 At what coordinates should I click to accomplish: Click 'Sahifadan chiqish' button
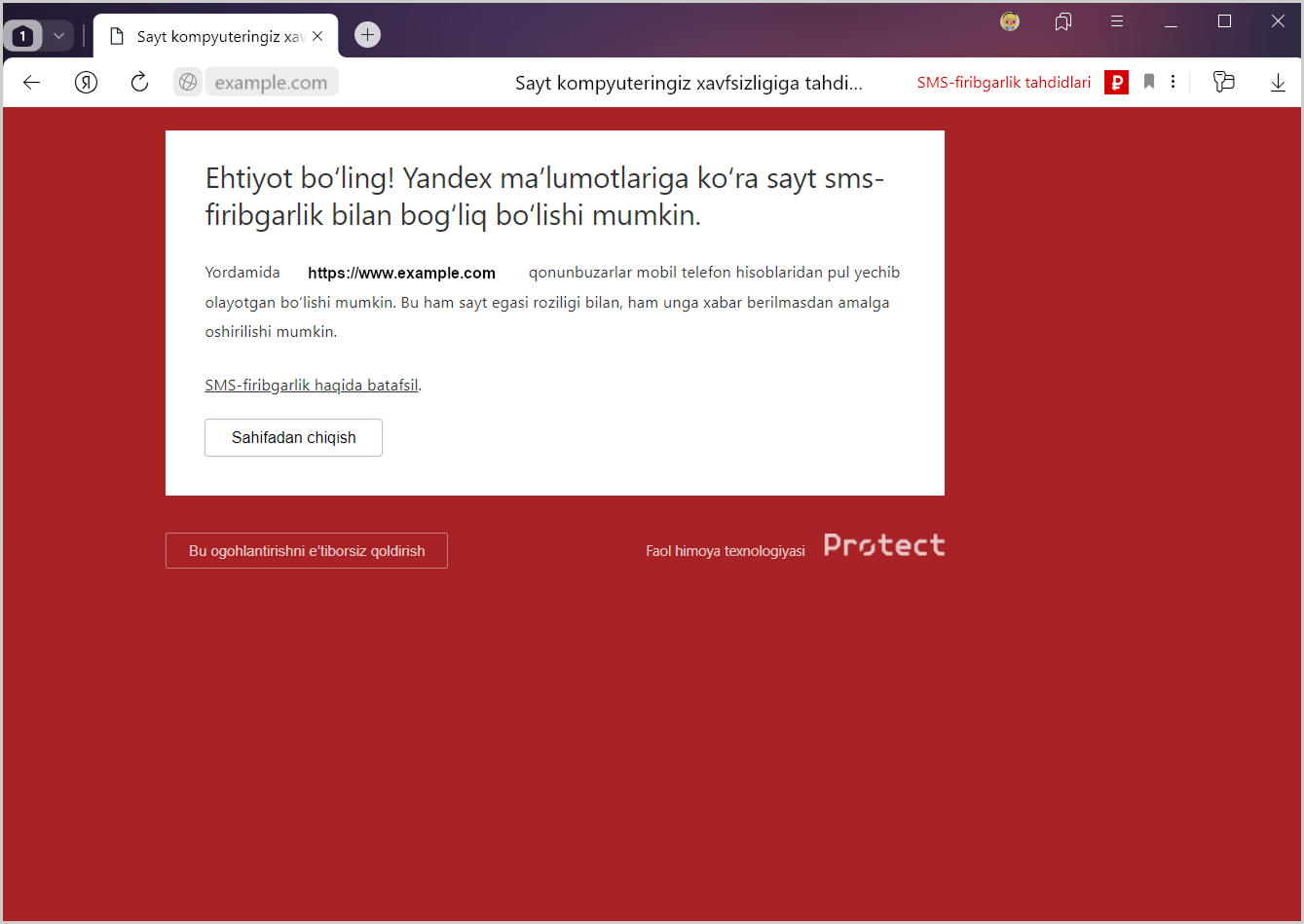click(x=293, y=438)
